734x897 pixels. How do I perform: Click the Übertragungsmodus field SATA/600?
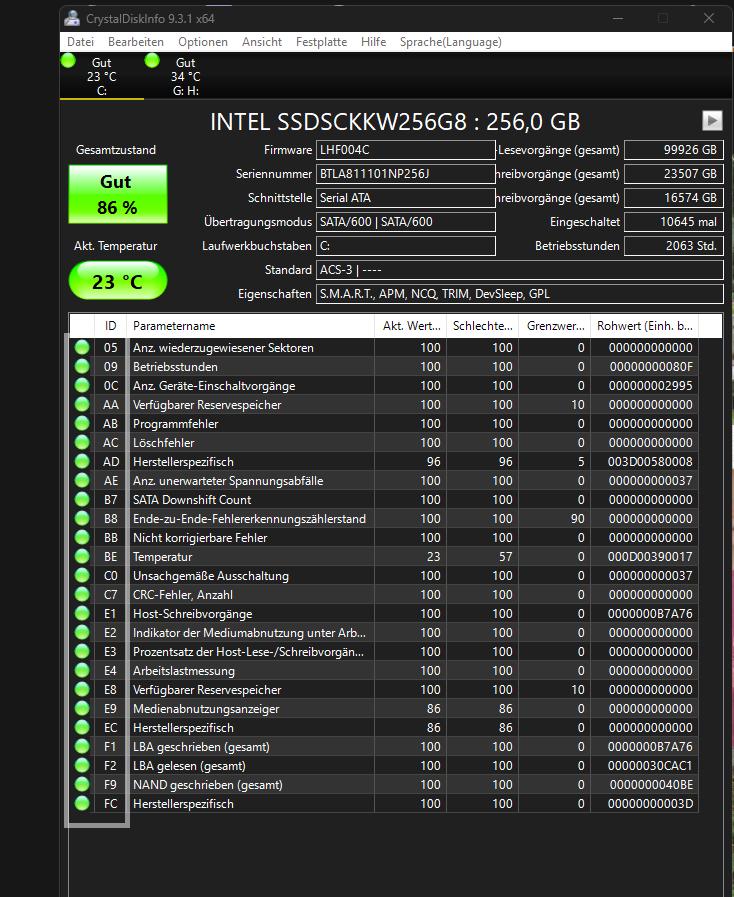click(x=406, y=222)
